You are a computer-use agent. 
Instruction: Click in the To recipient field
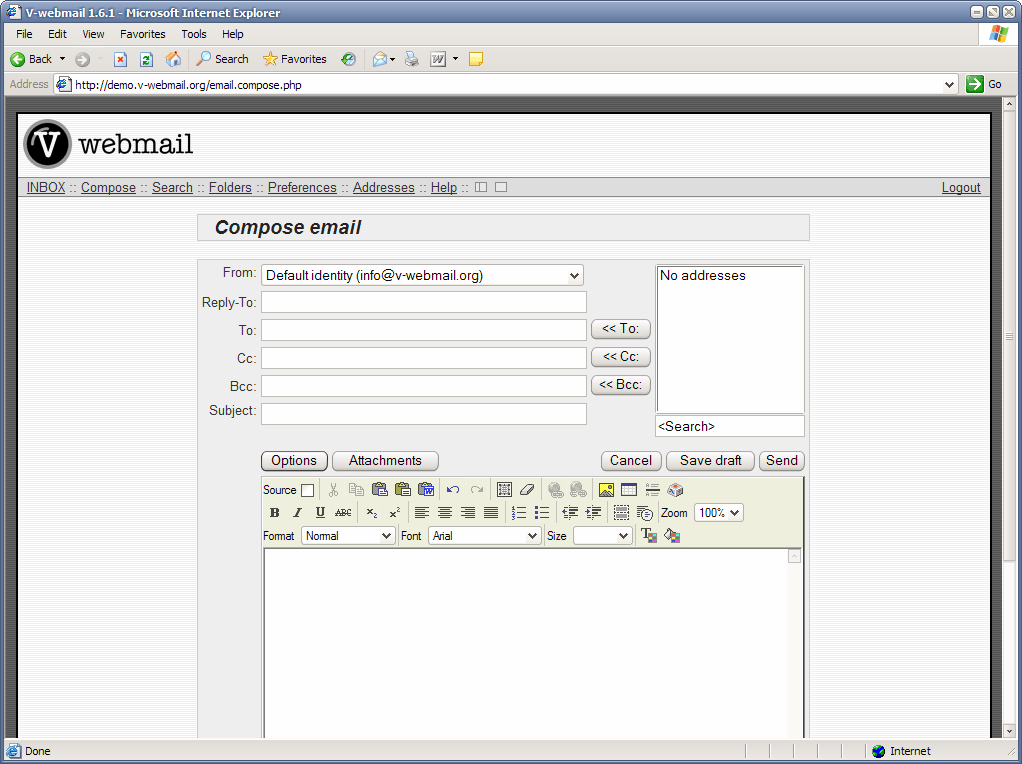[424, 330]
